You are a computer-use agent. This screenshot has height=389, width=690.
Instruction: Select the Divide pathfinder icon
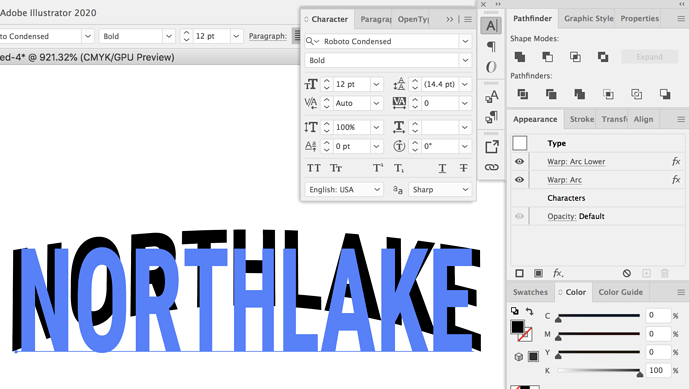523,94
